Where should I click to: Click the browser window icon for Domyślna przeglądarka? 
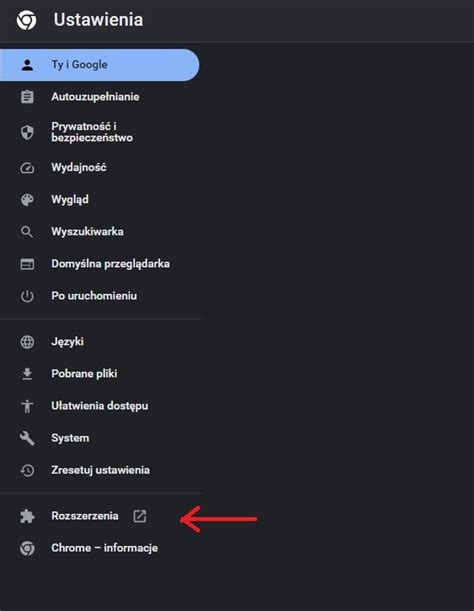(27, 264)
